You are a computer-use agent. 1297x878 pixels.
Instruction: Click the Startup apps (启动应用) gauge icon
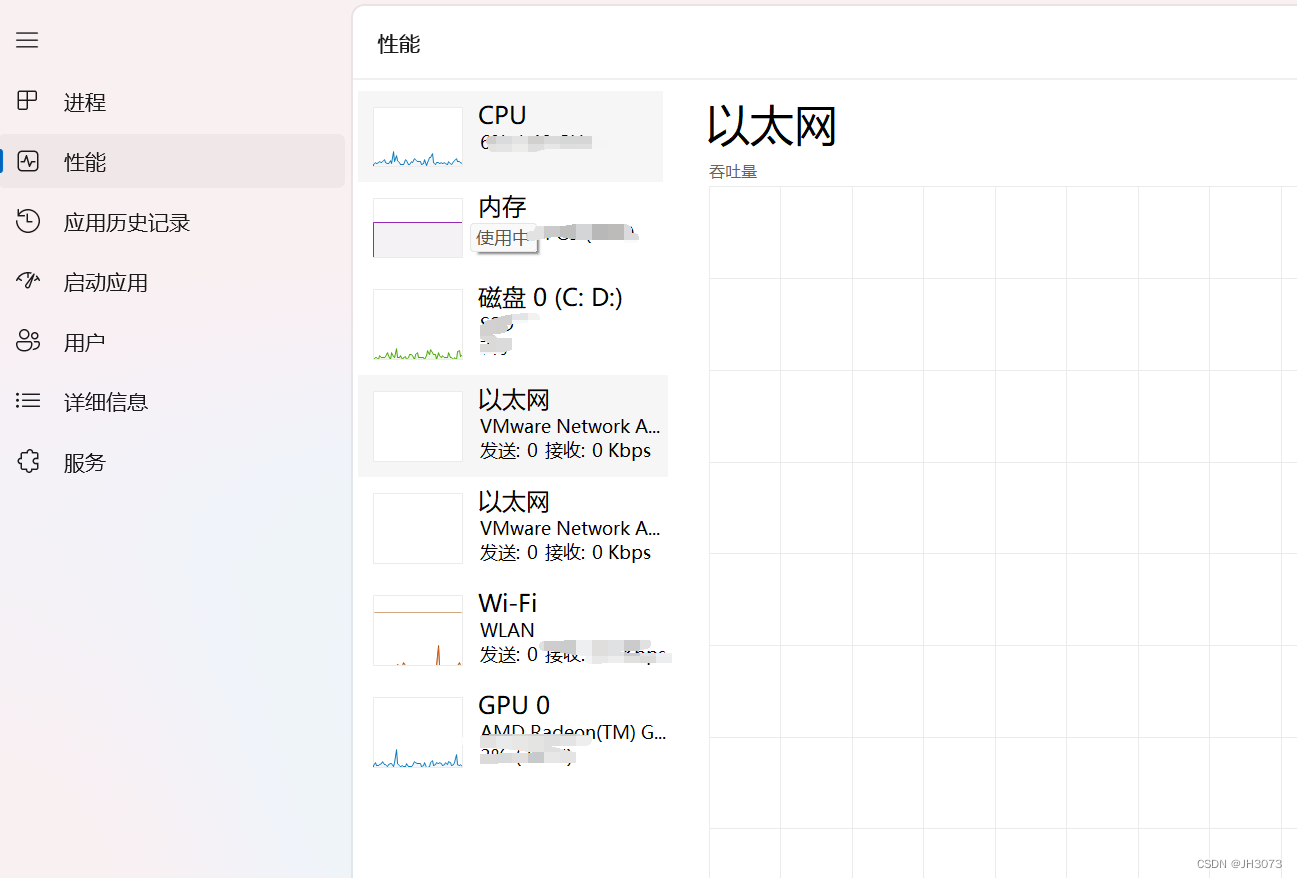[x=28, y=281]
